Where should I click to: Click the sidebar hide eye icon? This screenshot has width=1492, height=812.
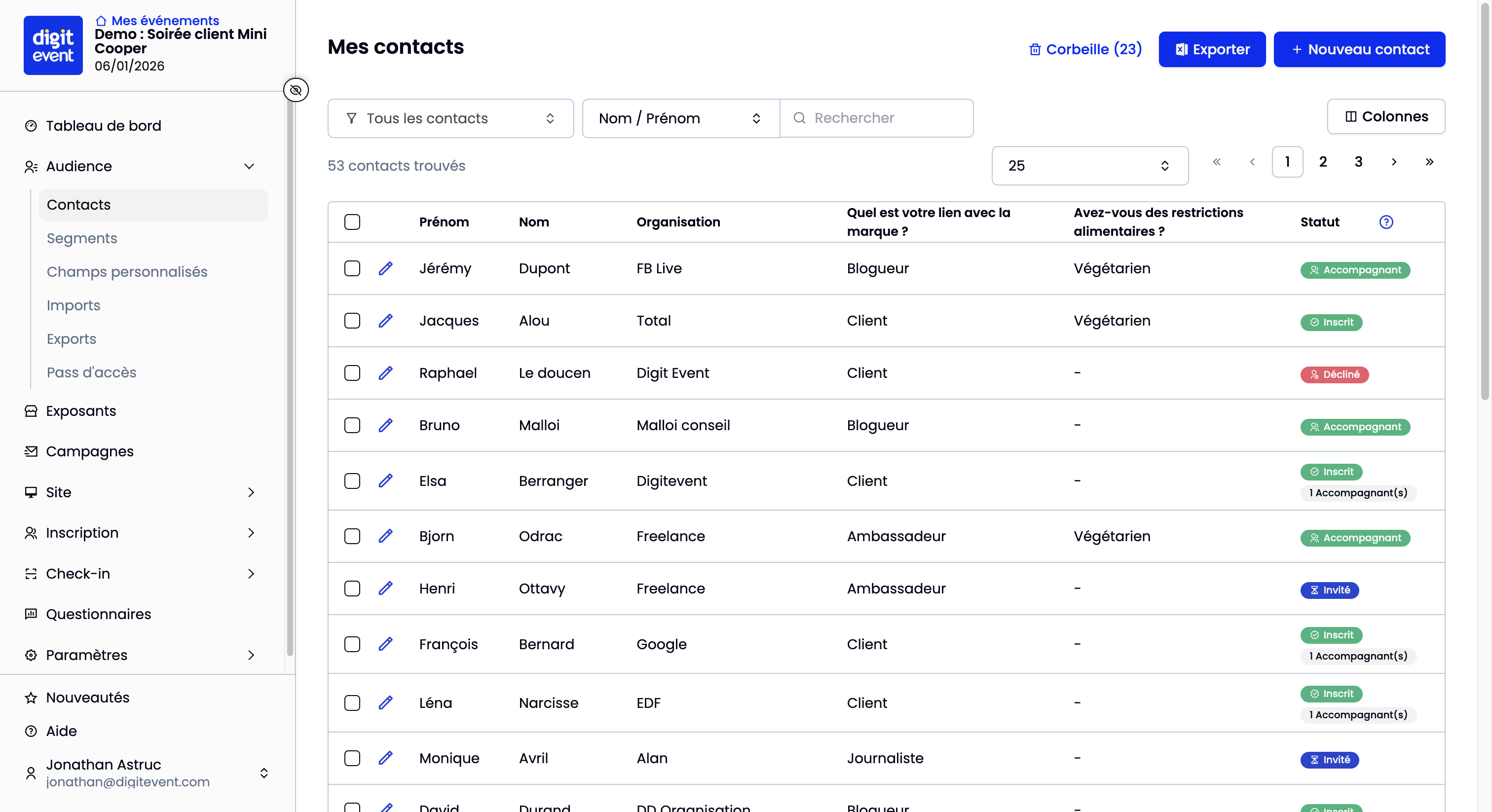click(x=296, y=90)
